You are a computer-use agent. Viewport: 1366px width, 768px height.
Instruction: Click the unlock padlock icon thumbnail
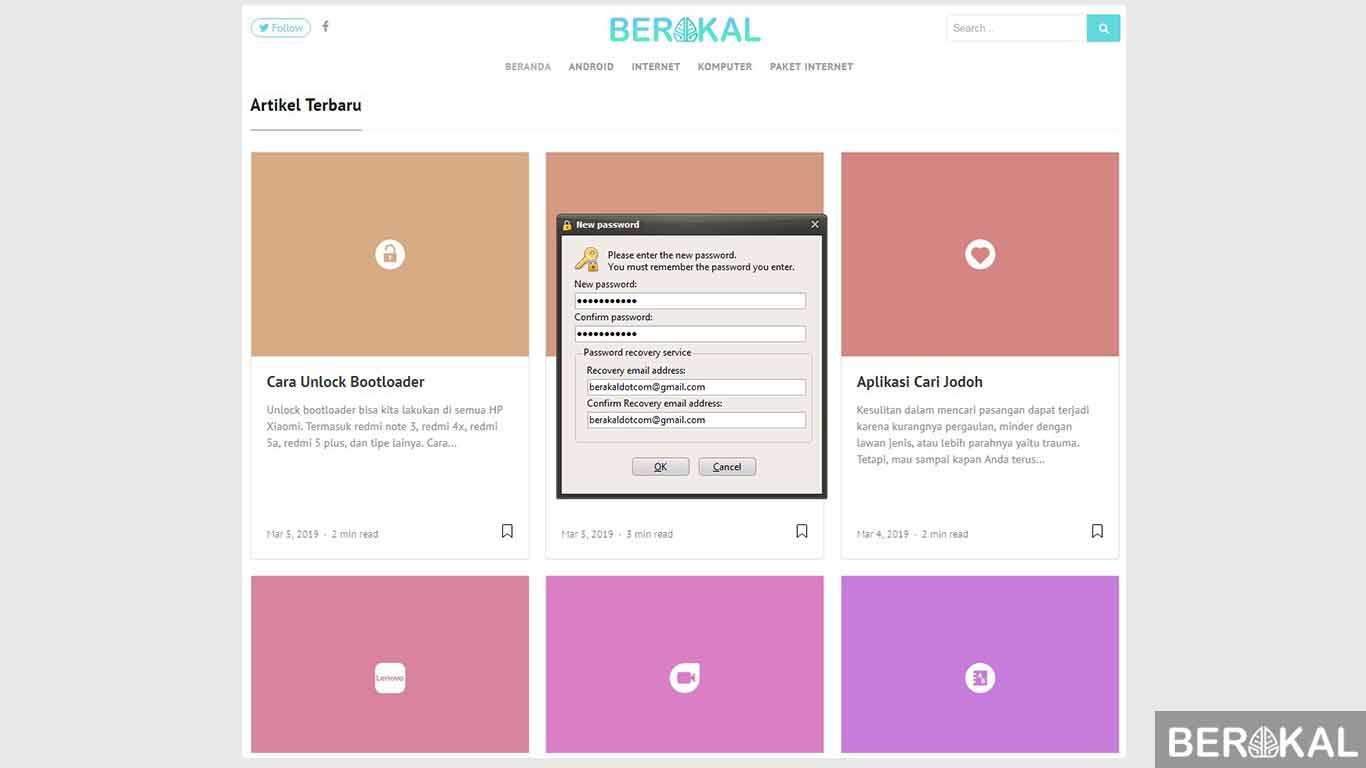point(390,254)
